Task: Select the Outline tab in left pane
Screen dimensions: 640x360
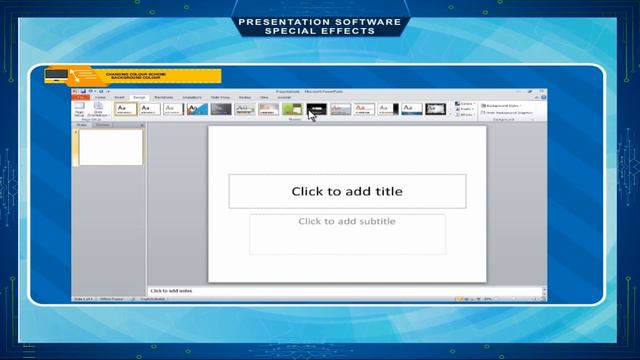Action: click(102, 125)
